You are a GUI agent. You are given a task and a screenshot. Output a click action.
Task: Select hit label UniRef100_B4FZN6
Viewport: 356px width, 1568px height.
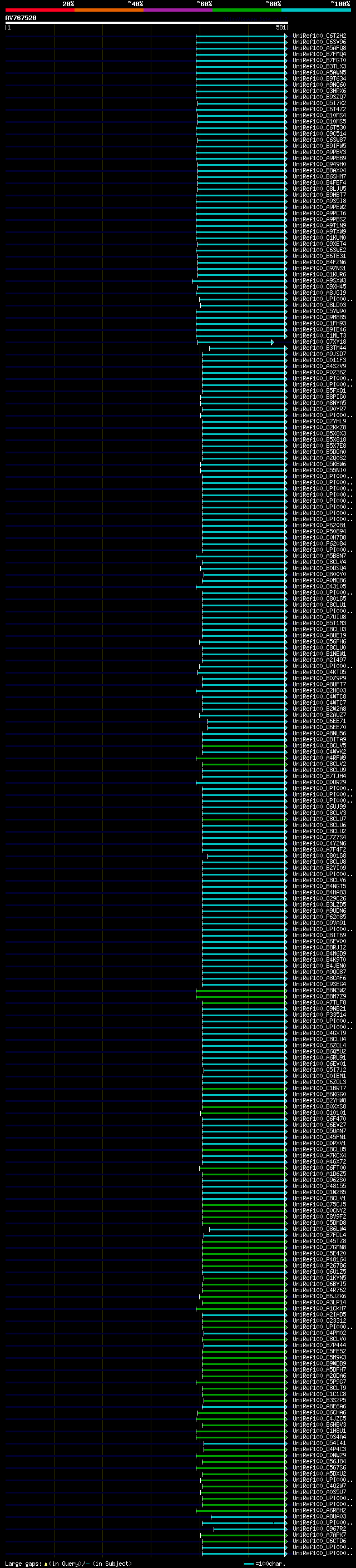coord(319,263)
